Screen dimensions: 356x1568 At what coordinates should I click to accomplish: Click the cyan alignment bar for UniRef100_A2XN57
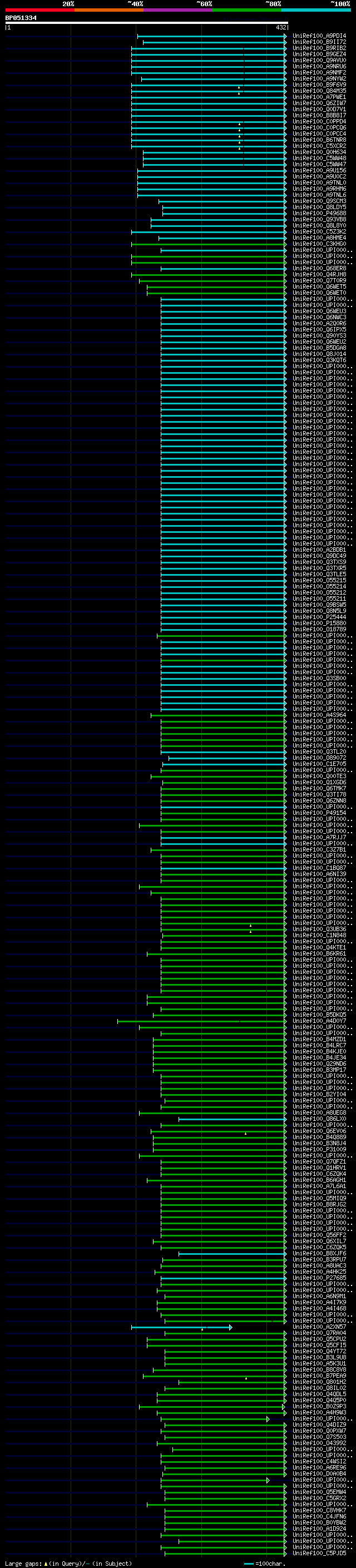[x=181, y=1327]
